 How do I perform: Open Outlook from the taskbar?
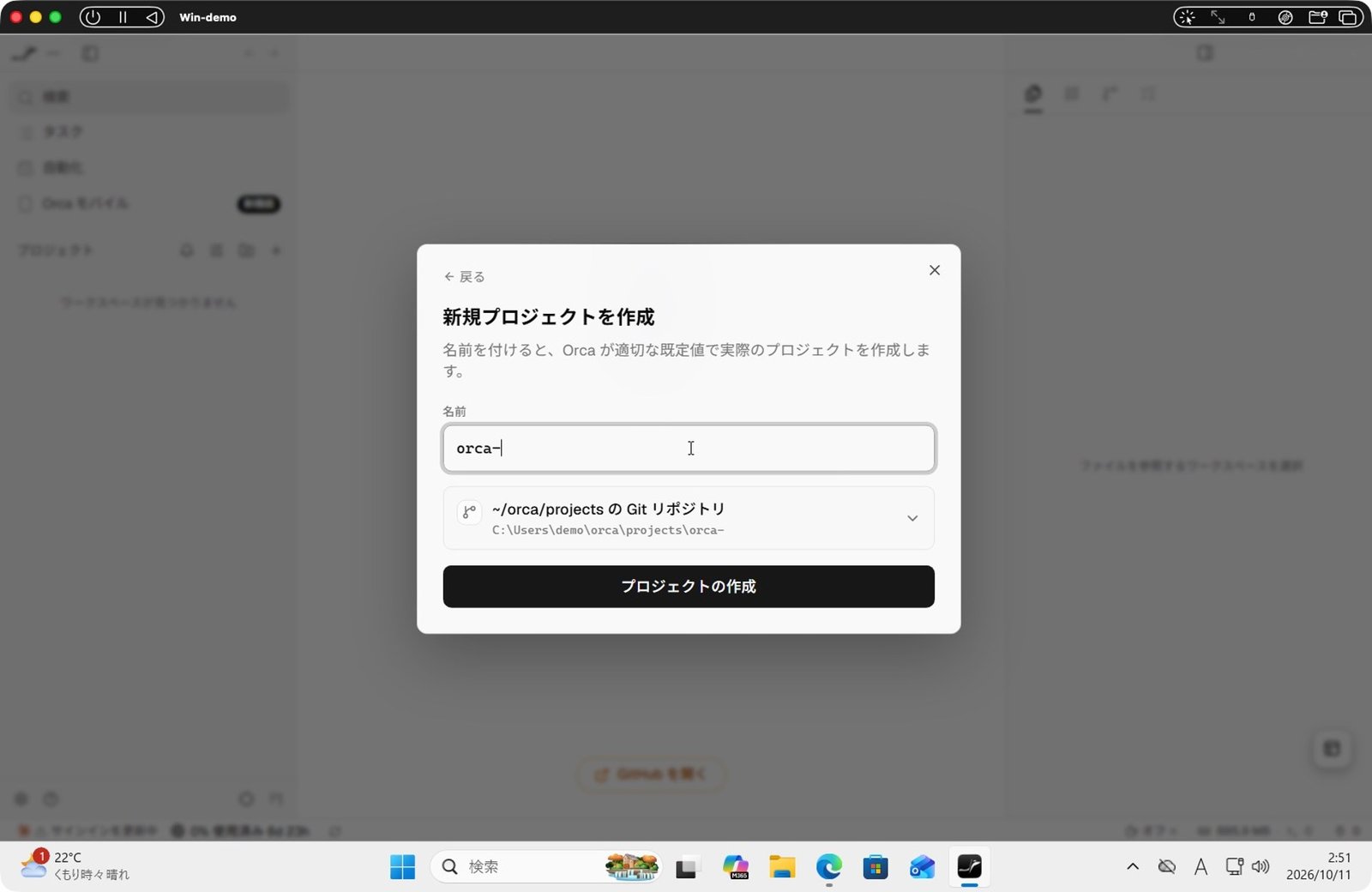(x=922, y=867)
